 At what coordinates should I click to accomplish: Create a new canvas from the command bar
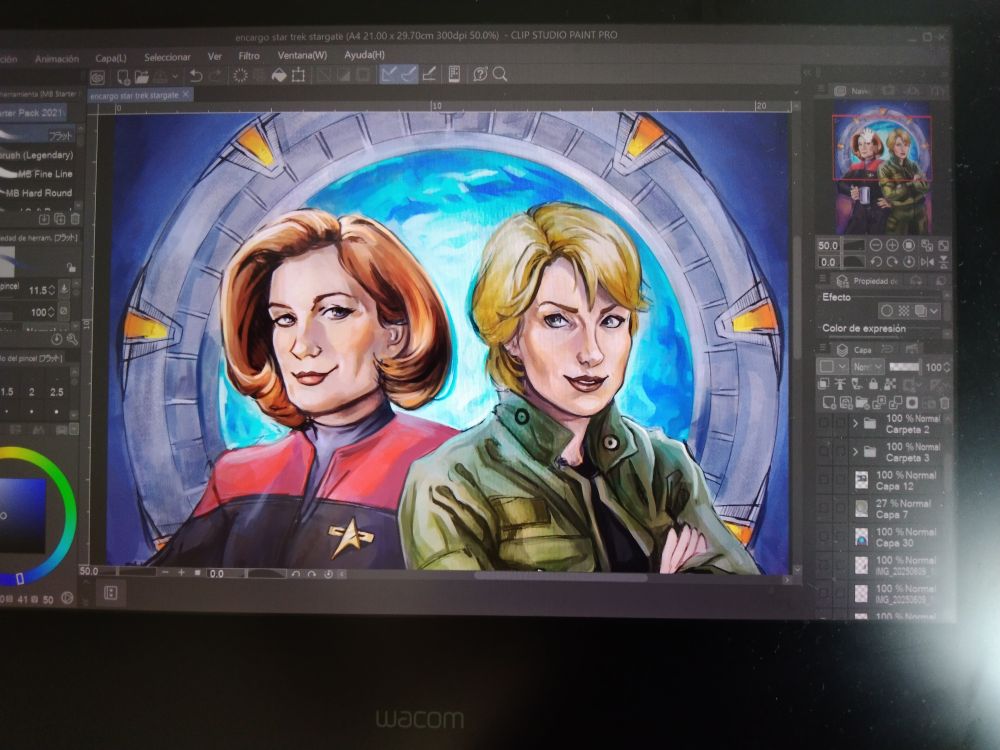(123, 77)
